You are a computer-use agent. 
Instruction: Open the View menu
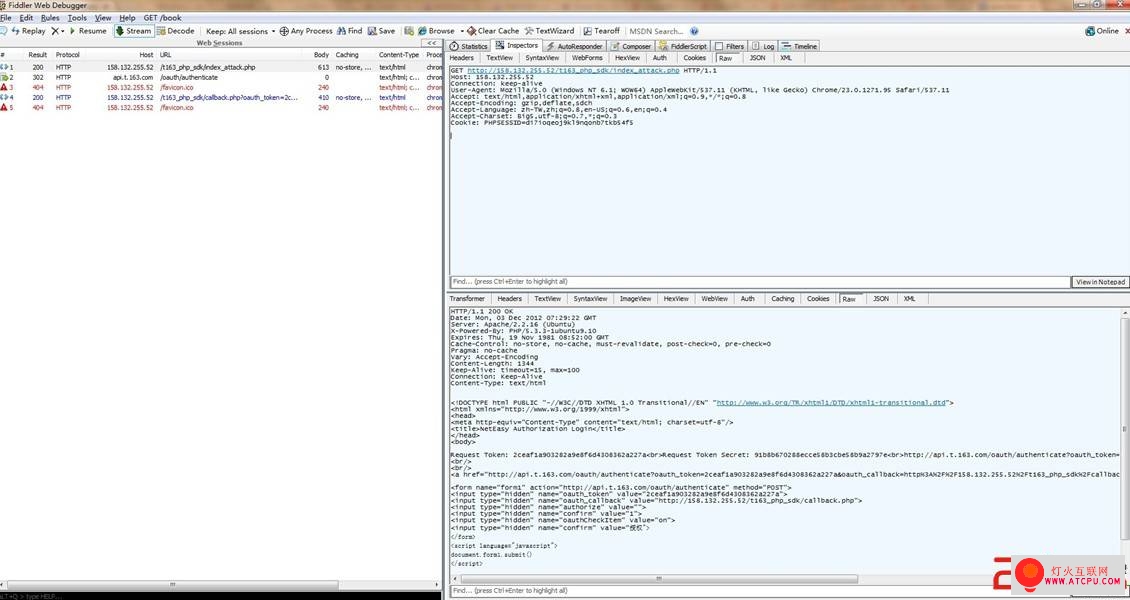coord(103,17)
